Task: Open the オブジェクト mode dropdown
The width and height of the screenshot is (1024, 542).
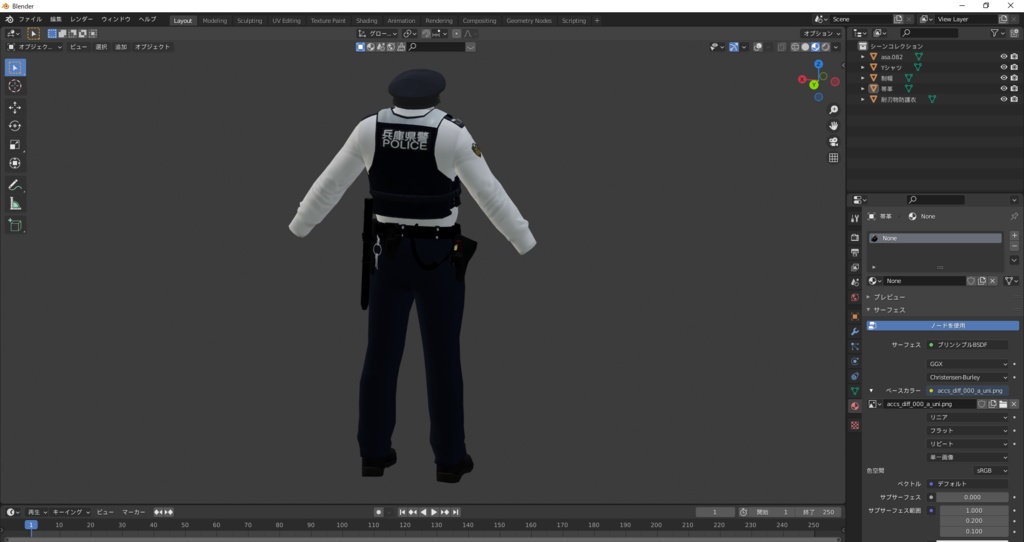Action: pyautogui.click(x=35, y=47)
